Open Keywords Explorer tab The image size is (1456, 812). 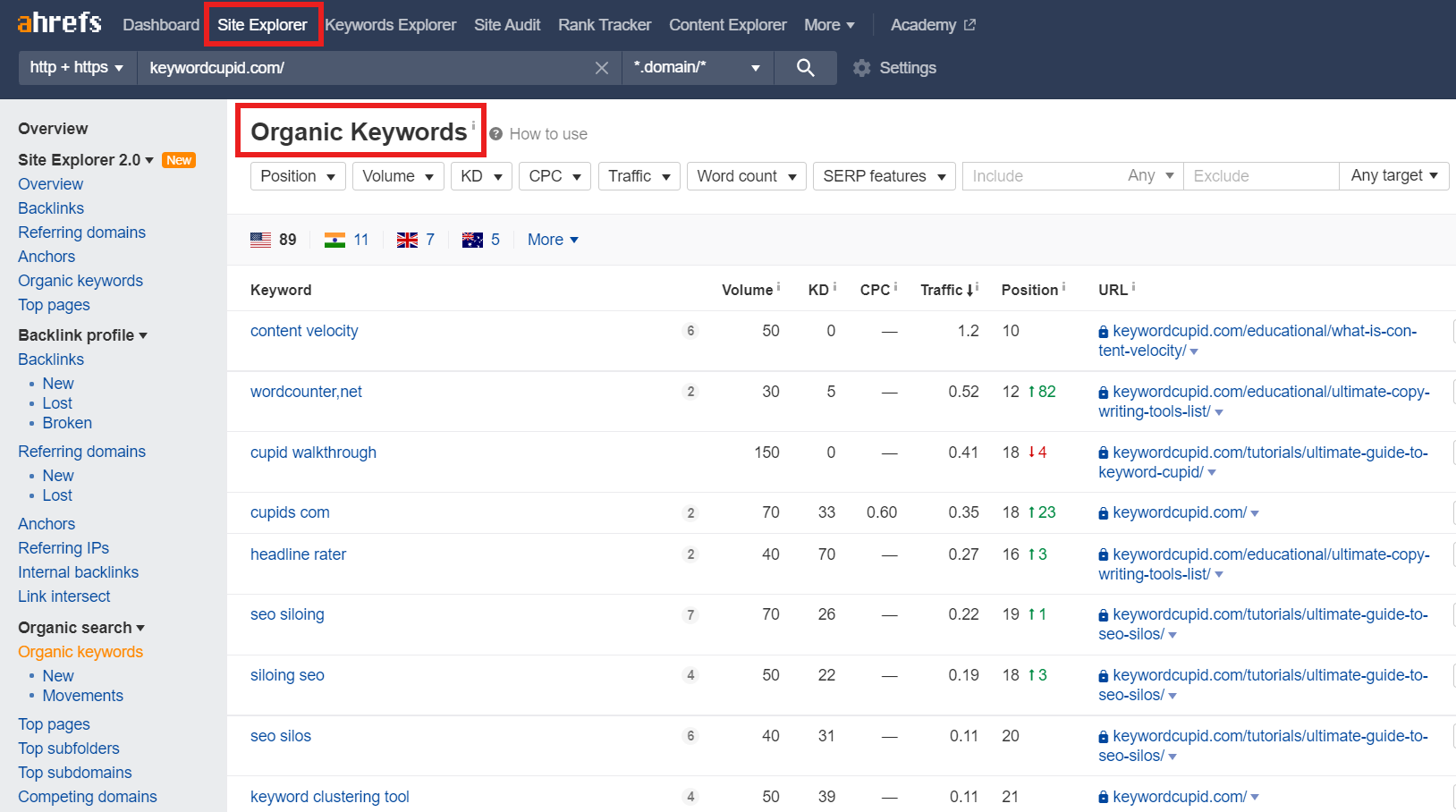pyautogui.click(x=390, y=25)
